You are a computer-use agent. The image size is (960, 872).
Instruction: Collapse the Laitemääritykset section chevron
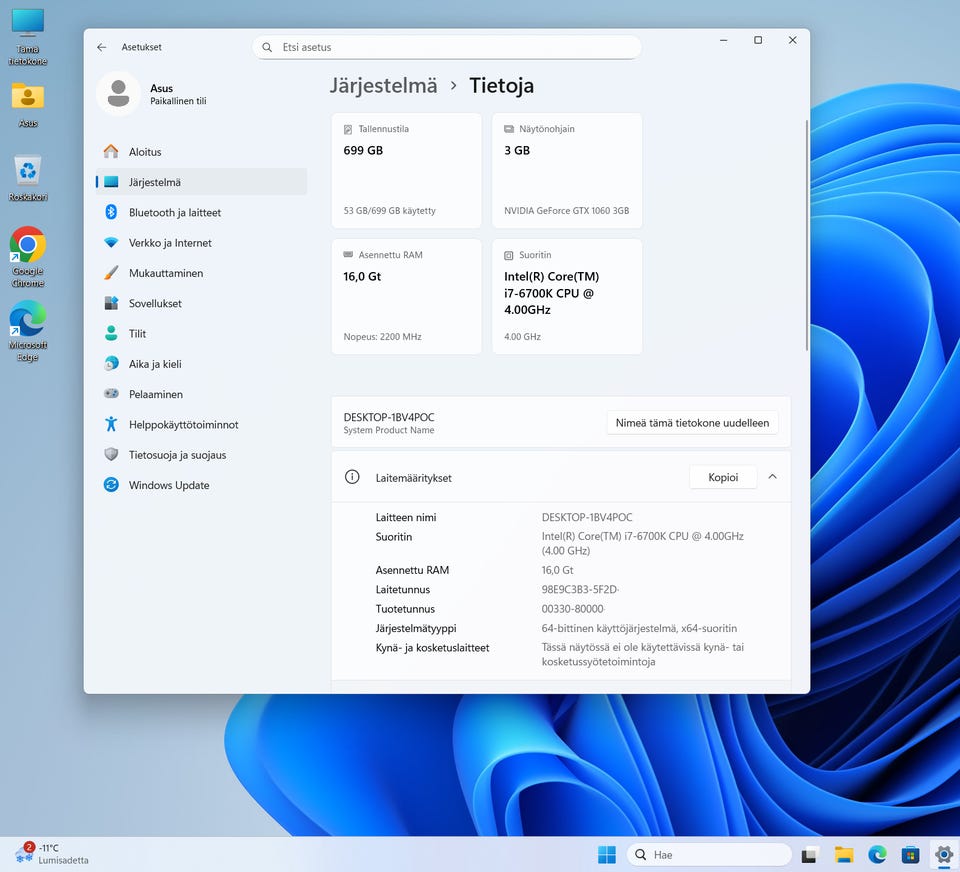tap(772, 477)
